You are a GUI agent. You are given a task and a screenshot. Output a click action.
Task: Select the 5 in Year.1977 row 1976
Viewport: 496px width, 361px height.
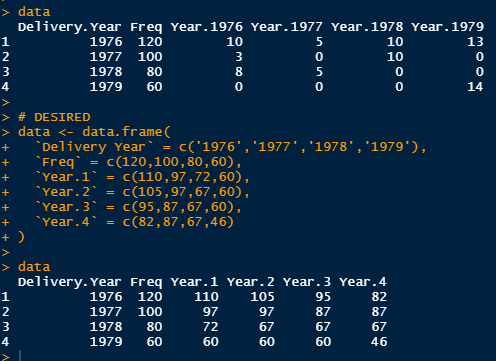tap(319, 42)
